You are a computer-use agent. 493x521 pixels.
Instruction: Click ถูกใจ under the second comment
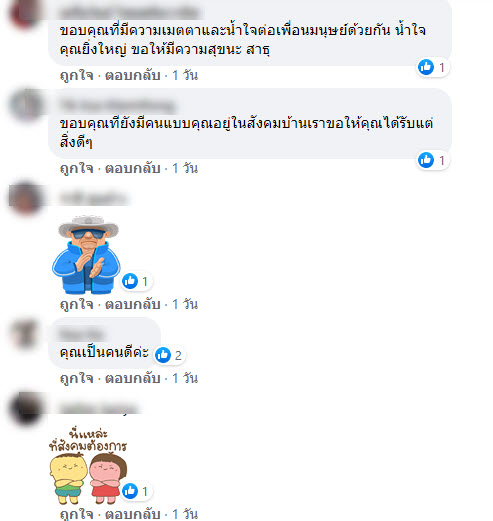(76, 168)
